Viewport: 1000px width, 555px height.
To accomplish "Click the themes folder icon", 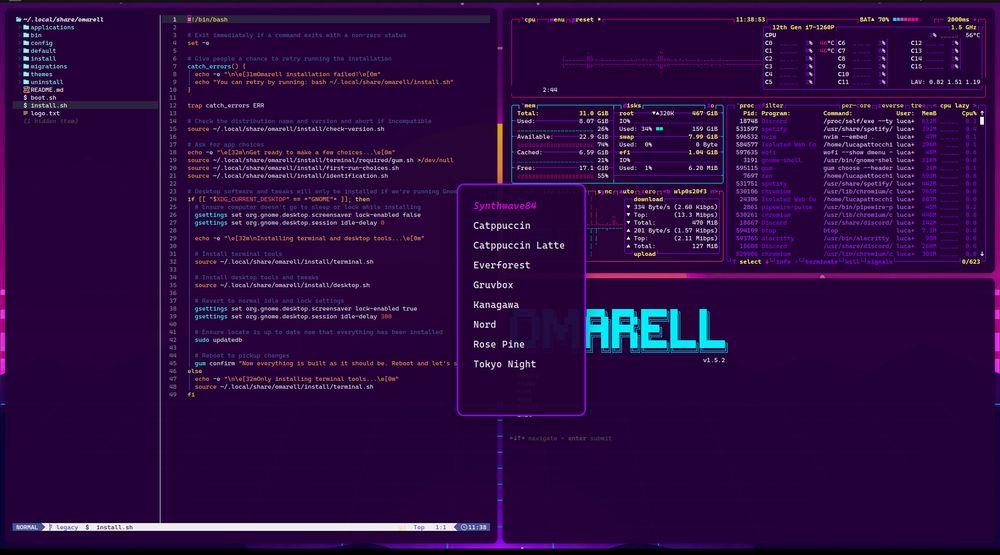I will [x=26, y=74].
